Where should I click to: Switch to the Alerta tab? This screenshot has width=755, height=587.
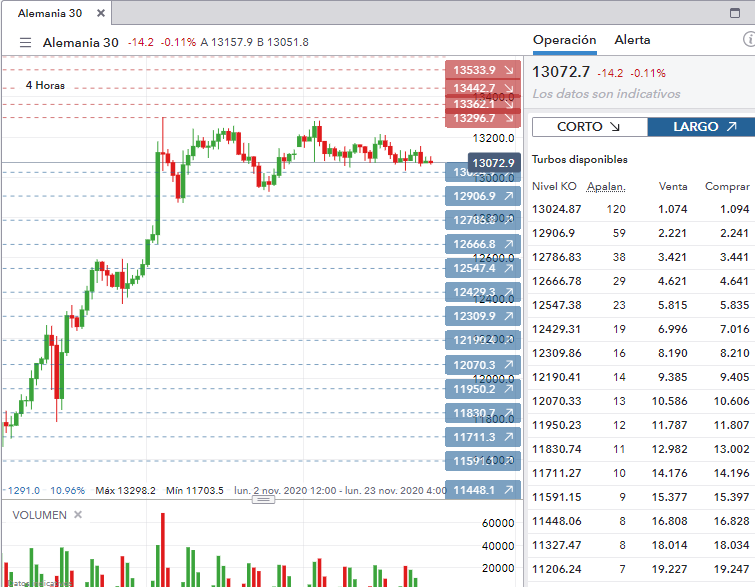pyautogui.click(x=632, y=40)
